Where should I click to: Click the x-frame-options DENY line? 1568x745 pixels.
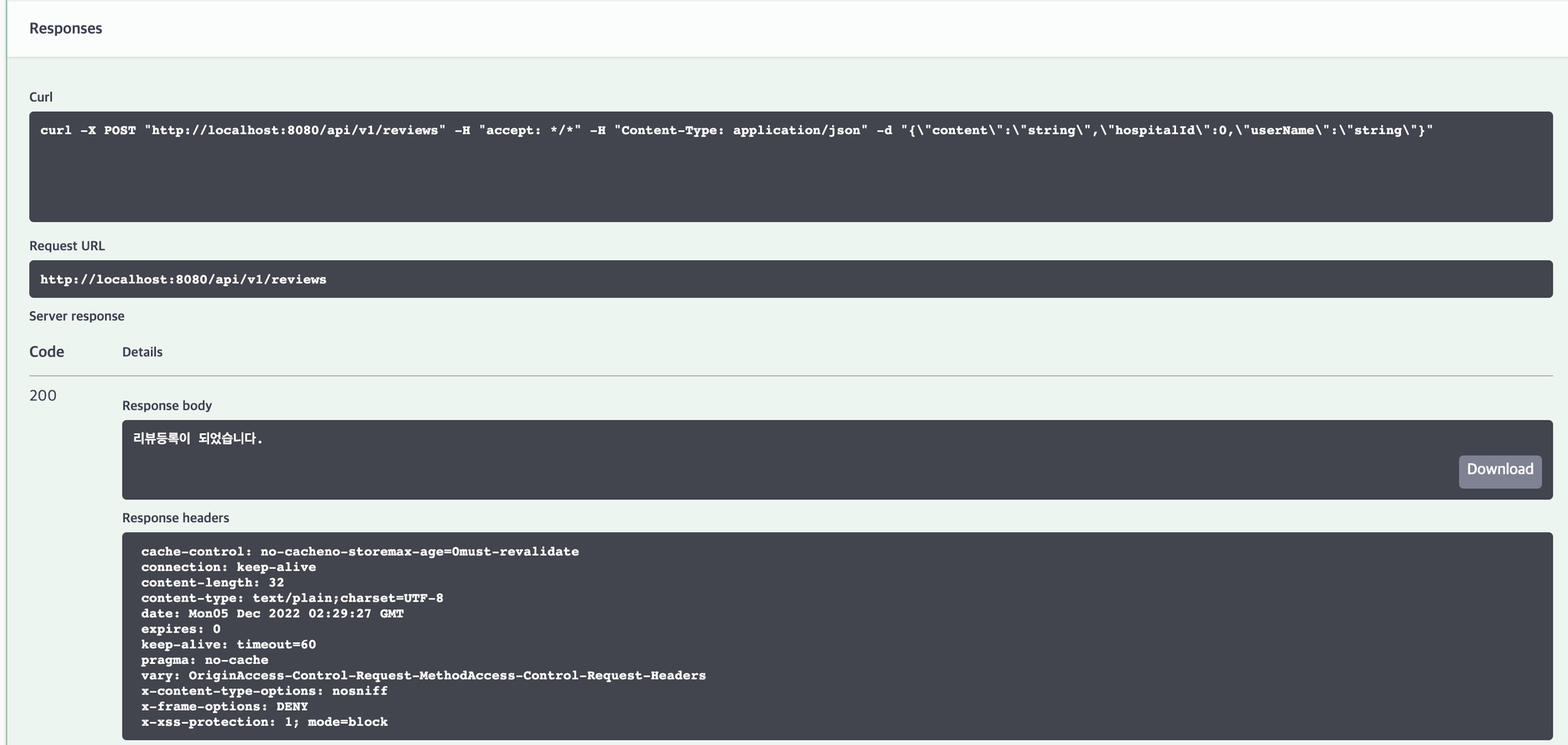click(x=224, y=707)
